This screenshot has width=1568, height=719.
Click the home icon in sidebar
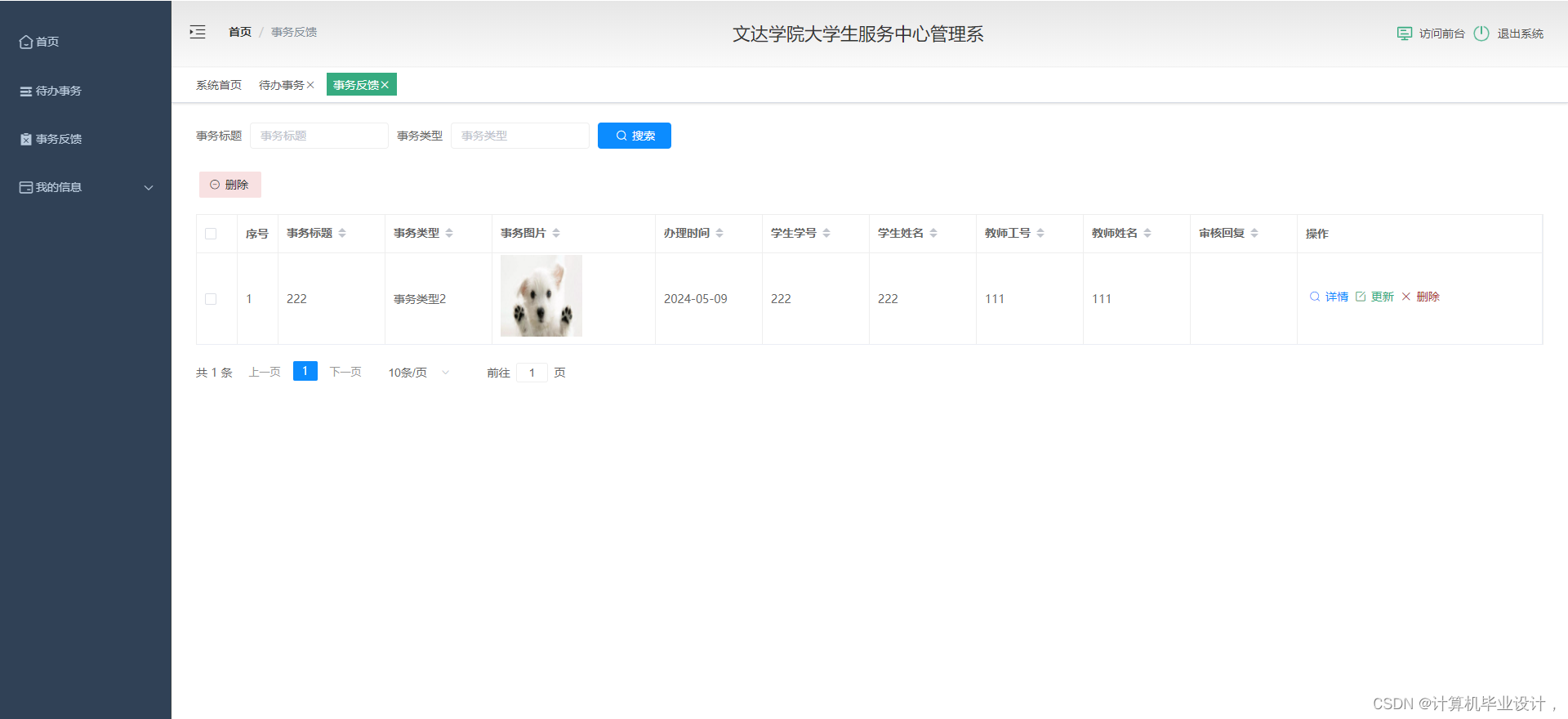(26, 42)
